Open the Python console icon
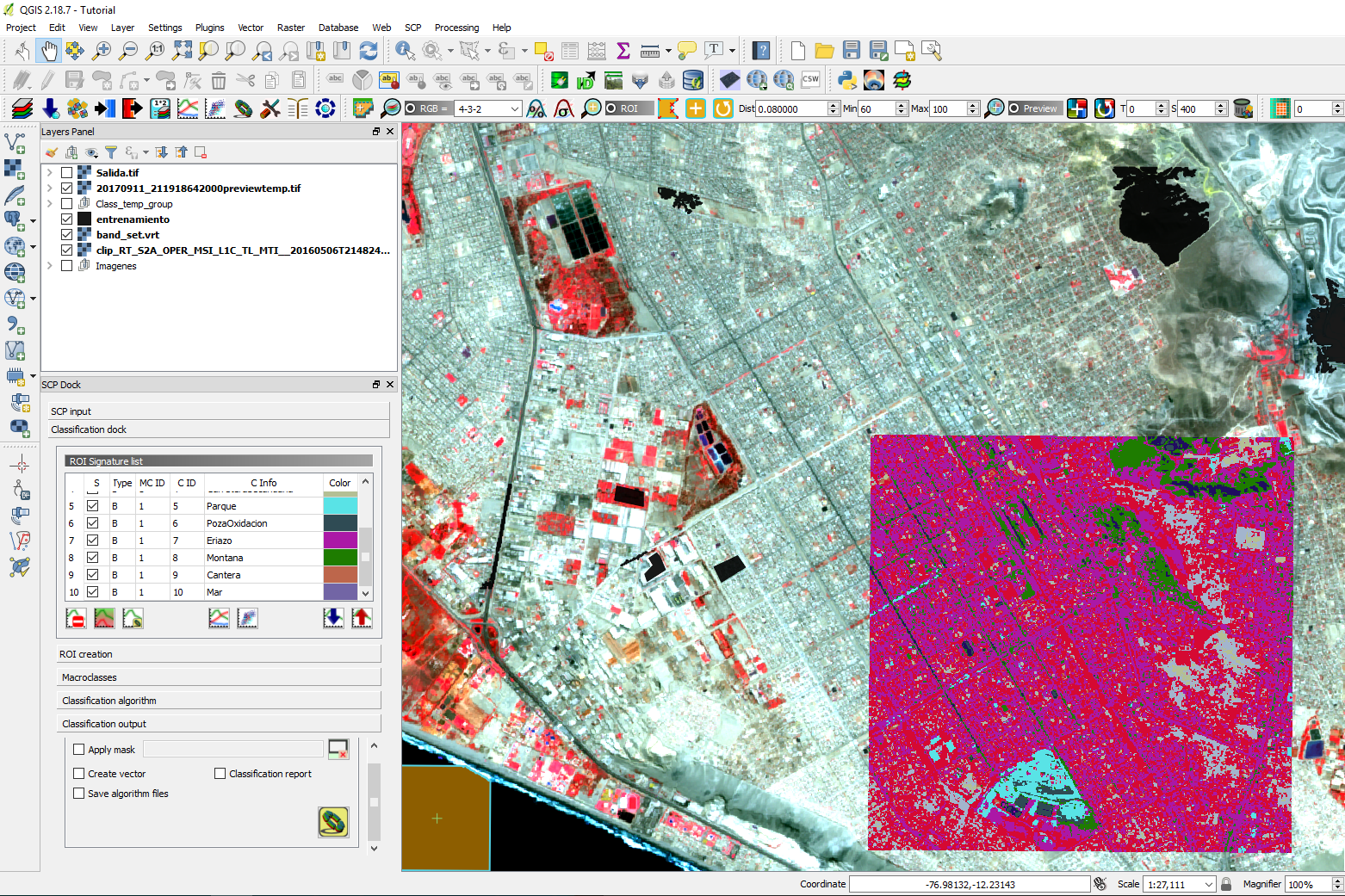The width and height of the screenshot is (1345, 896). (x=846, y=80)
